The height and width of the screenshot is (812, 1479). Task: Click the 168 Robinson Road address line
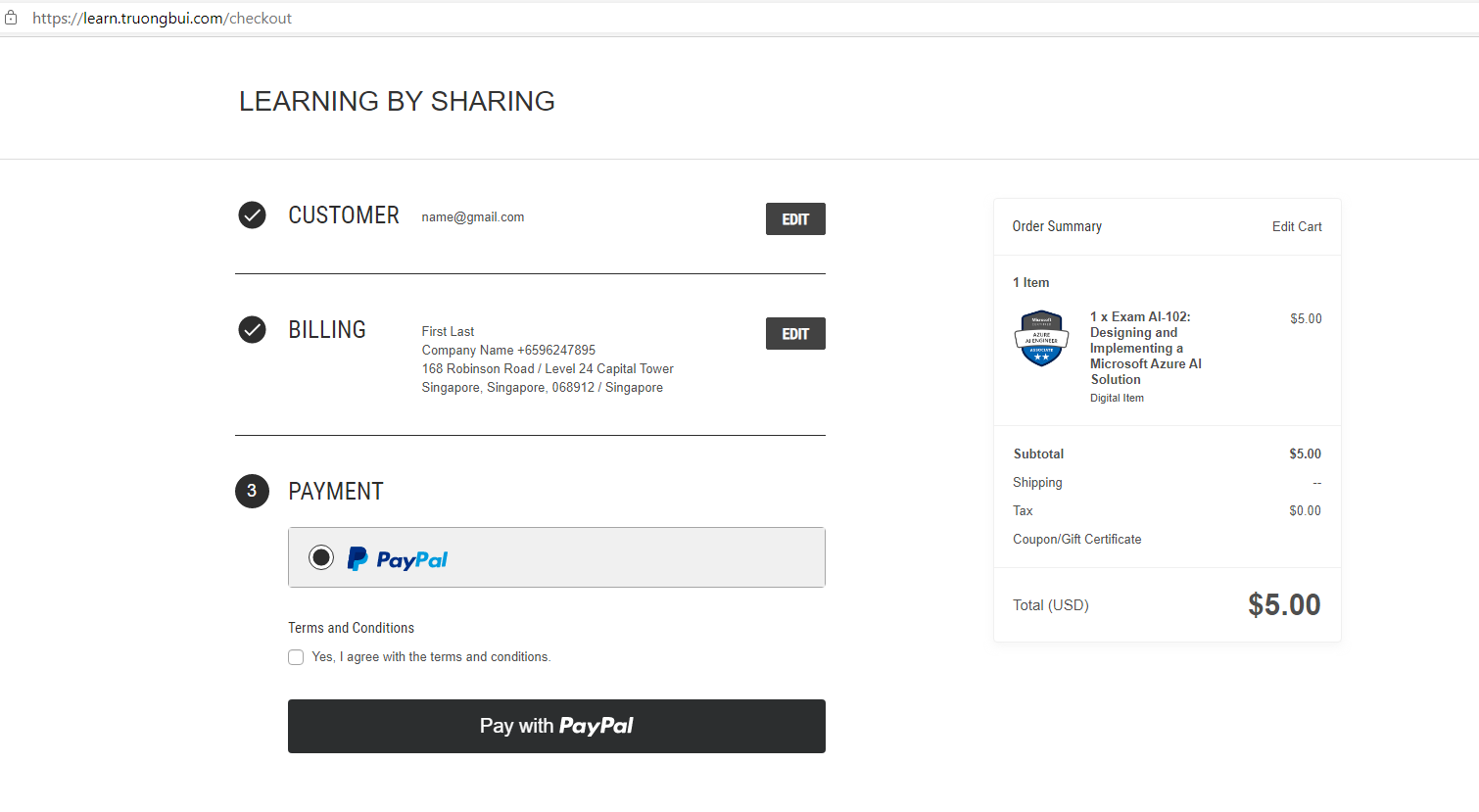click(x=548, y=368)
